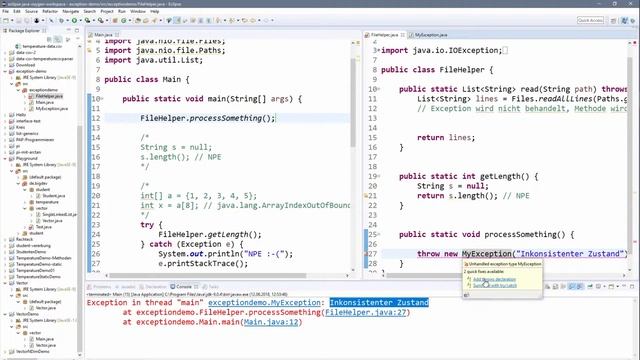Expand the folded imports at line 3 of FileHelper.java
Viewport: 640px width, 360px height.
pos(378,50)
